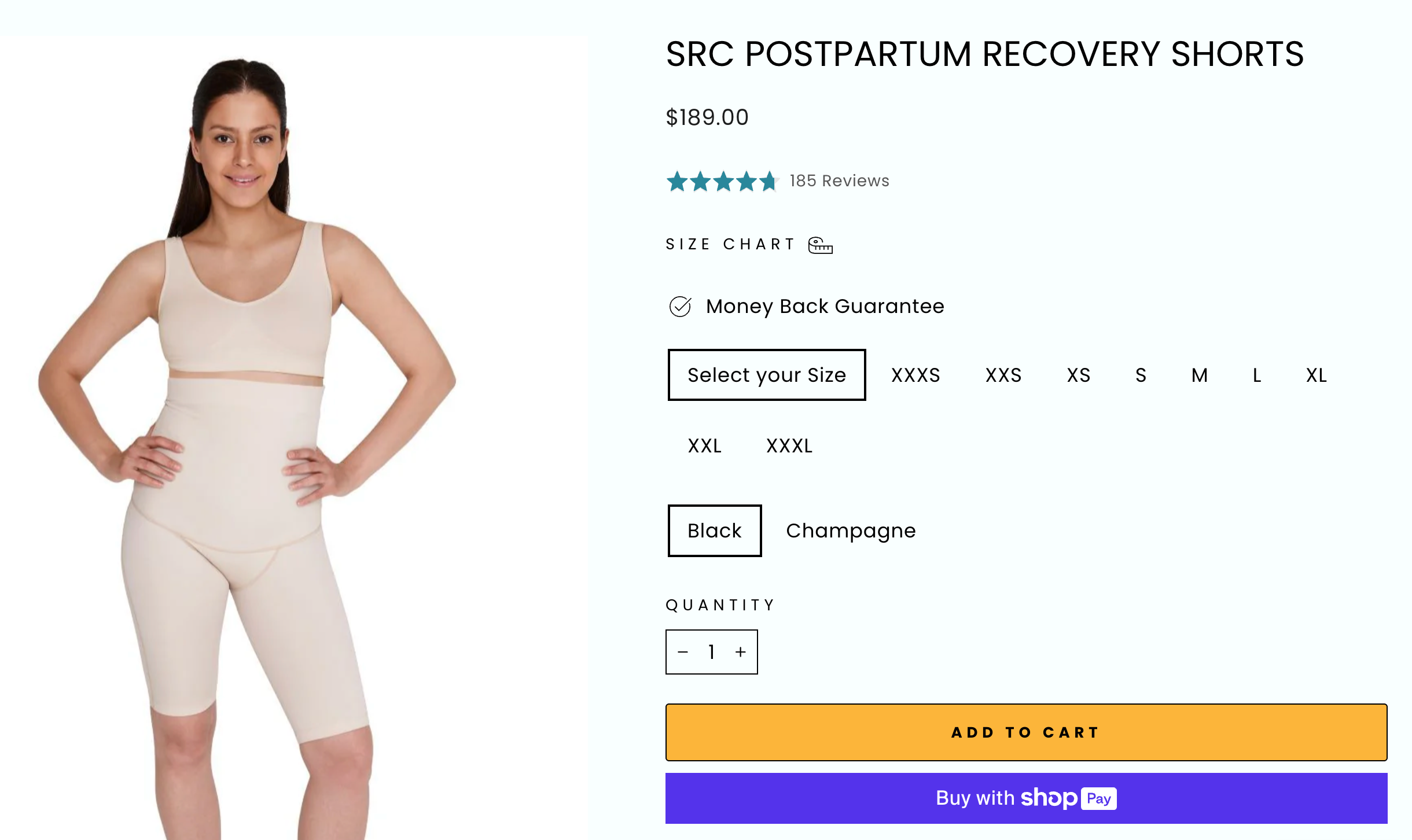Open the 185 Reviews link
The image size is (1412, 840).
tap(839, 181)
